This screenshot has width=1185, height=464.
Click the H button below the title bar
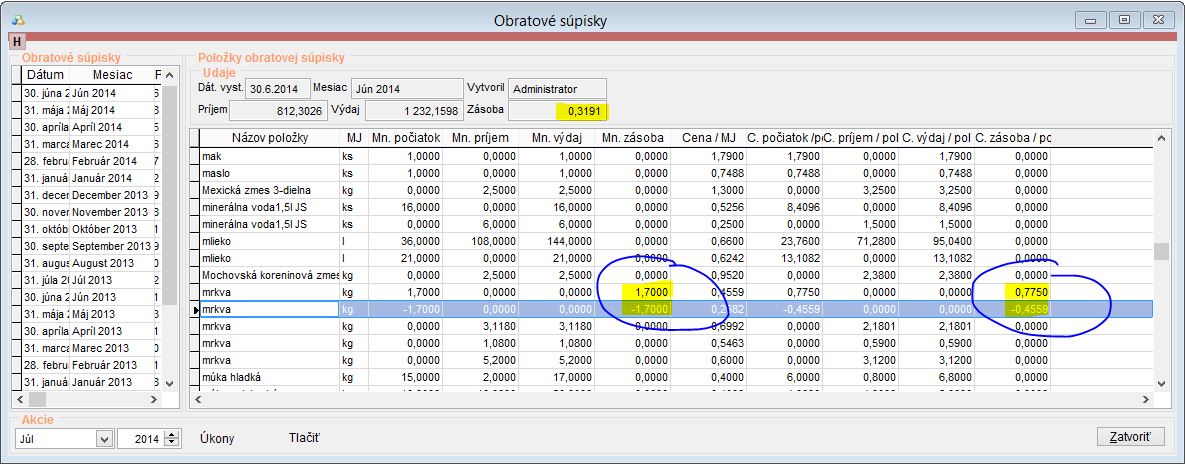click(x=17, y=41)
